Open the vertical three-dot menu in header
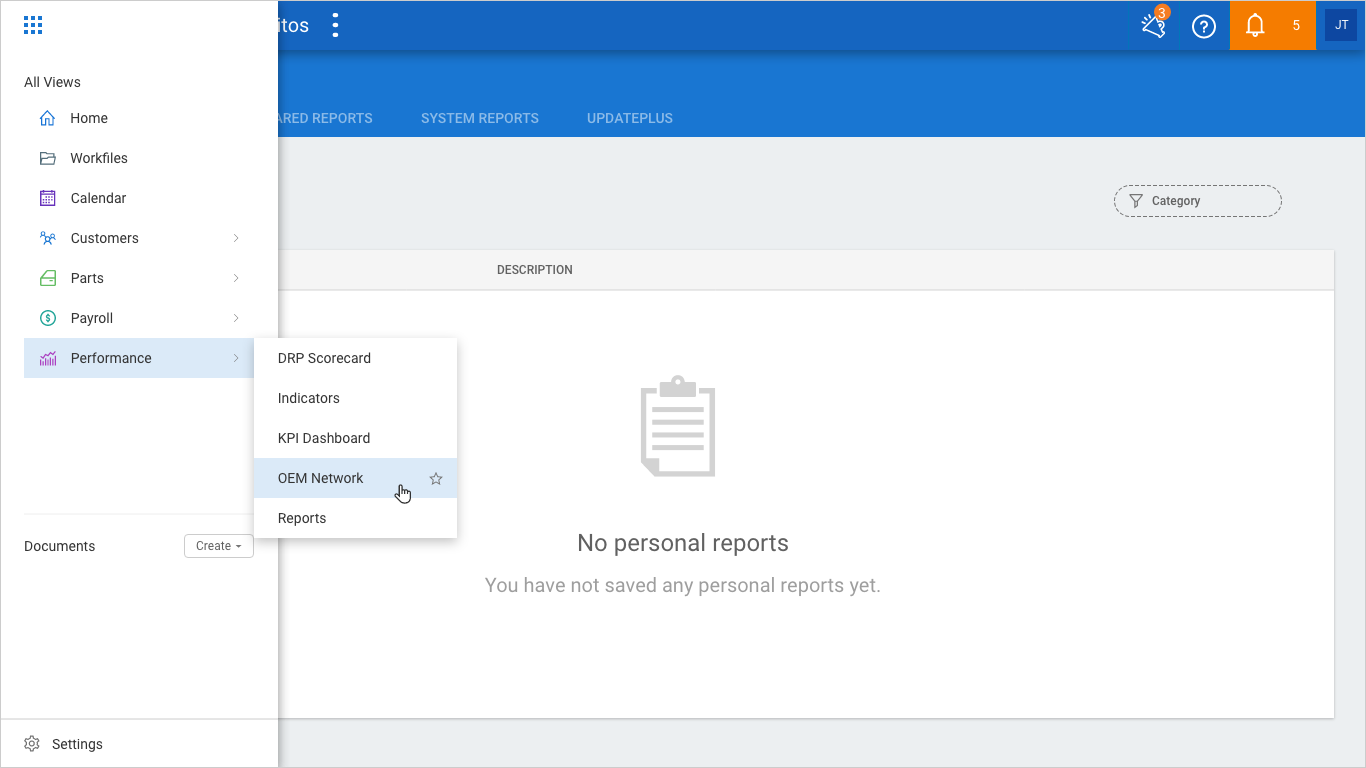 [335, 25]
